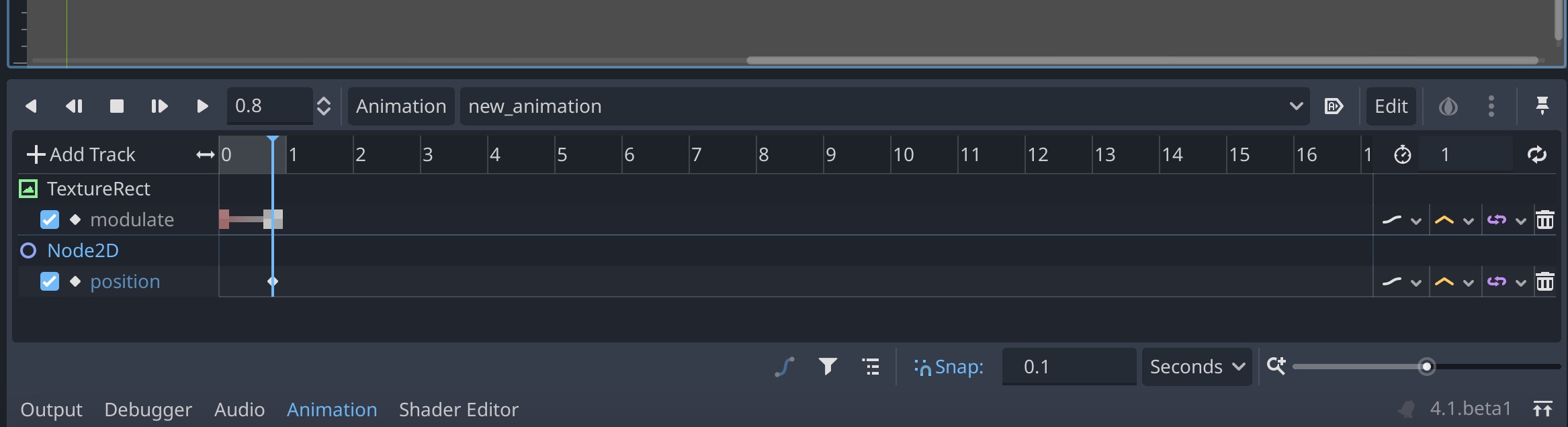Adjust the timeline zoom slider
Viewport: 1568px width, 427px height.
[1427, 367]
